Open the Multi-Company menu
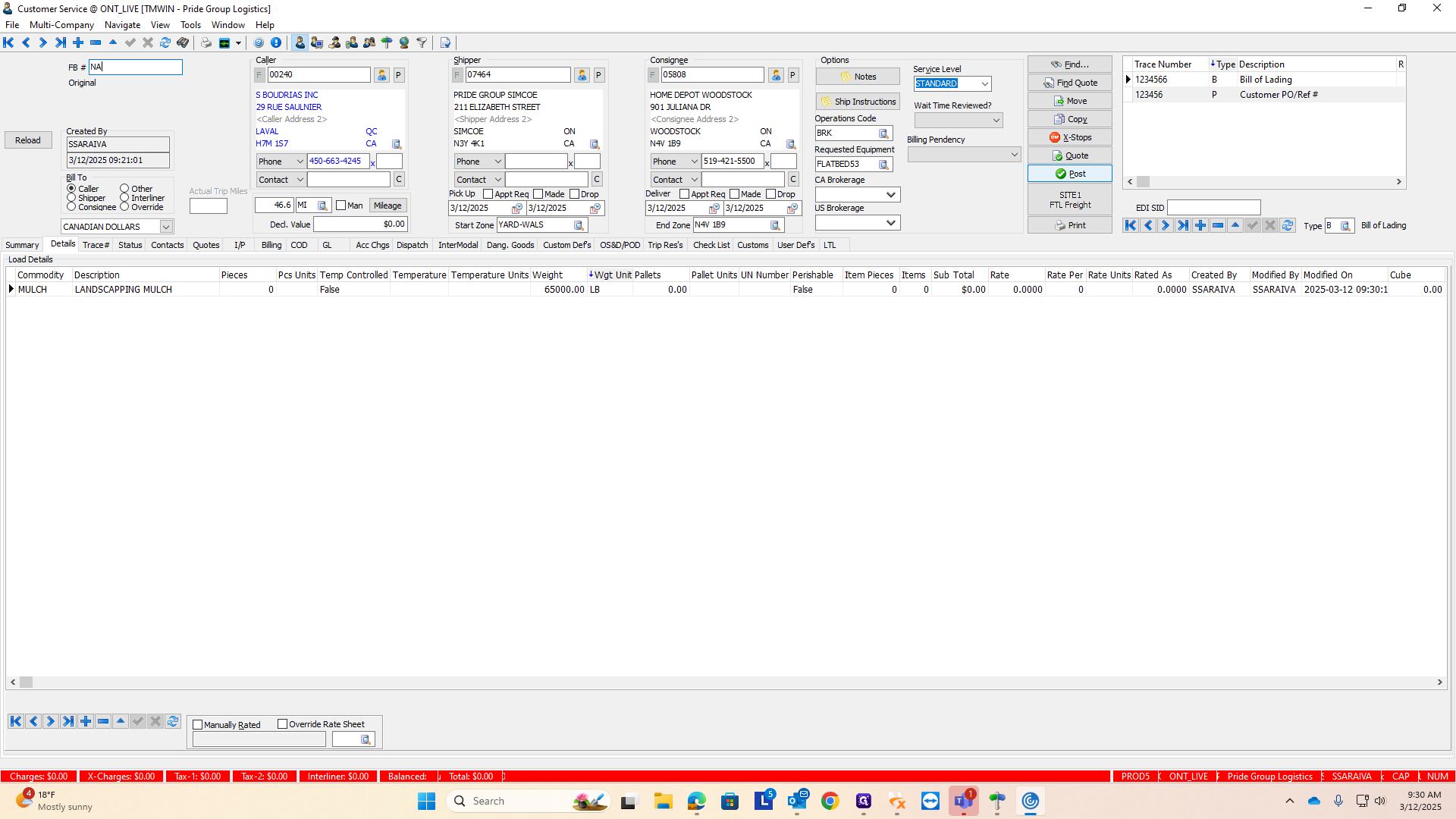Viewport: 1456px width, 819px height. [x=61, y=25]
